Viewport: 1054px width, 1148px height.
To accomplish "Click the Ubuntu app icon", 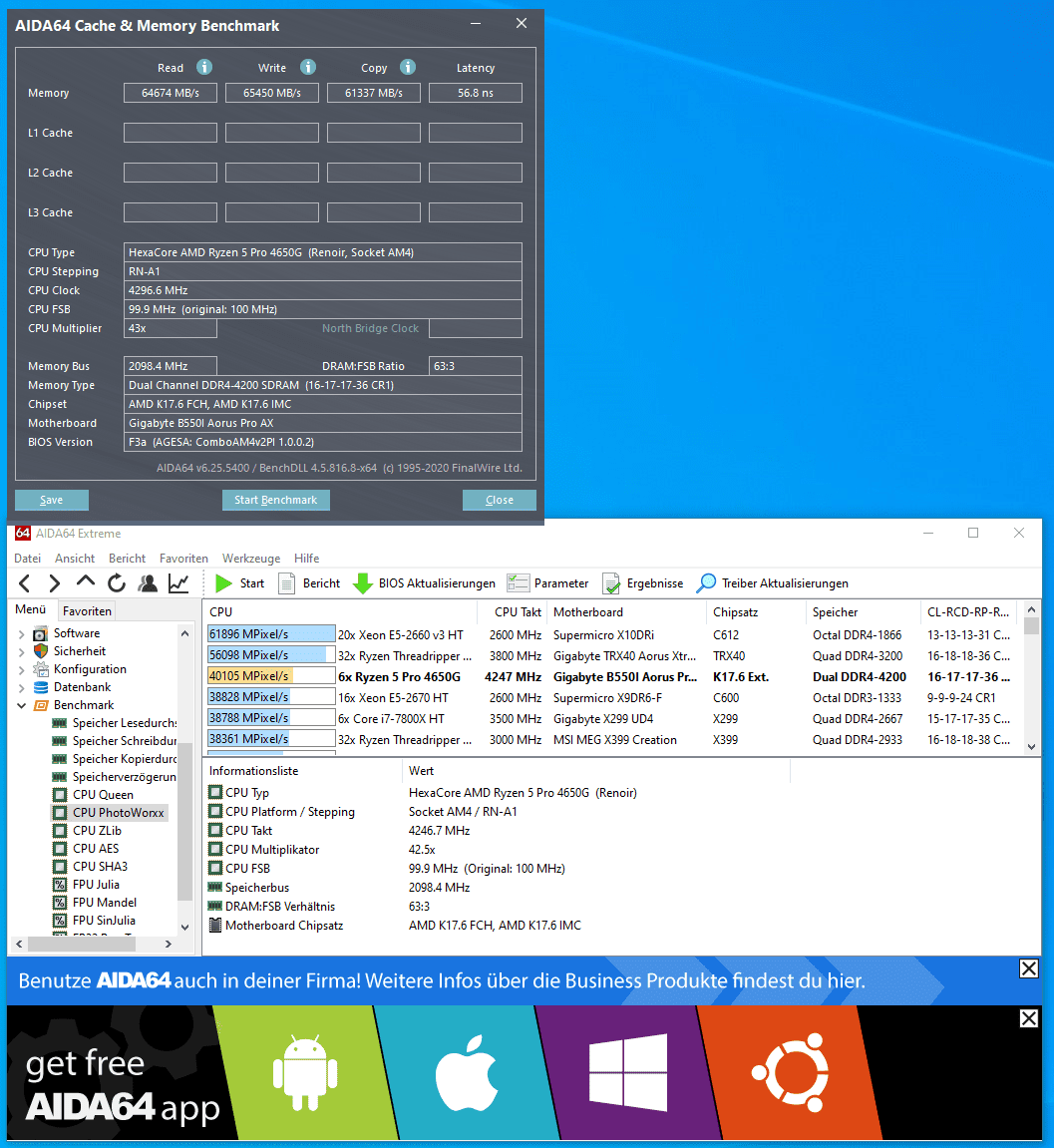I will tap(791, 1072).
